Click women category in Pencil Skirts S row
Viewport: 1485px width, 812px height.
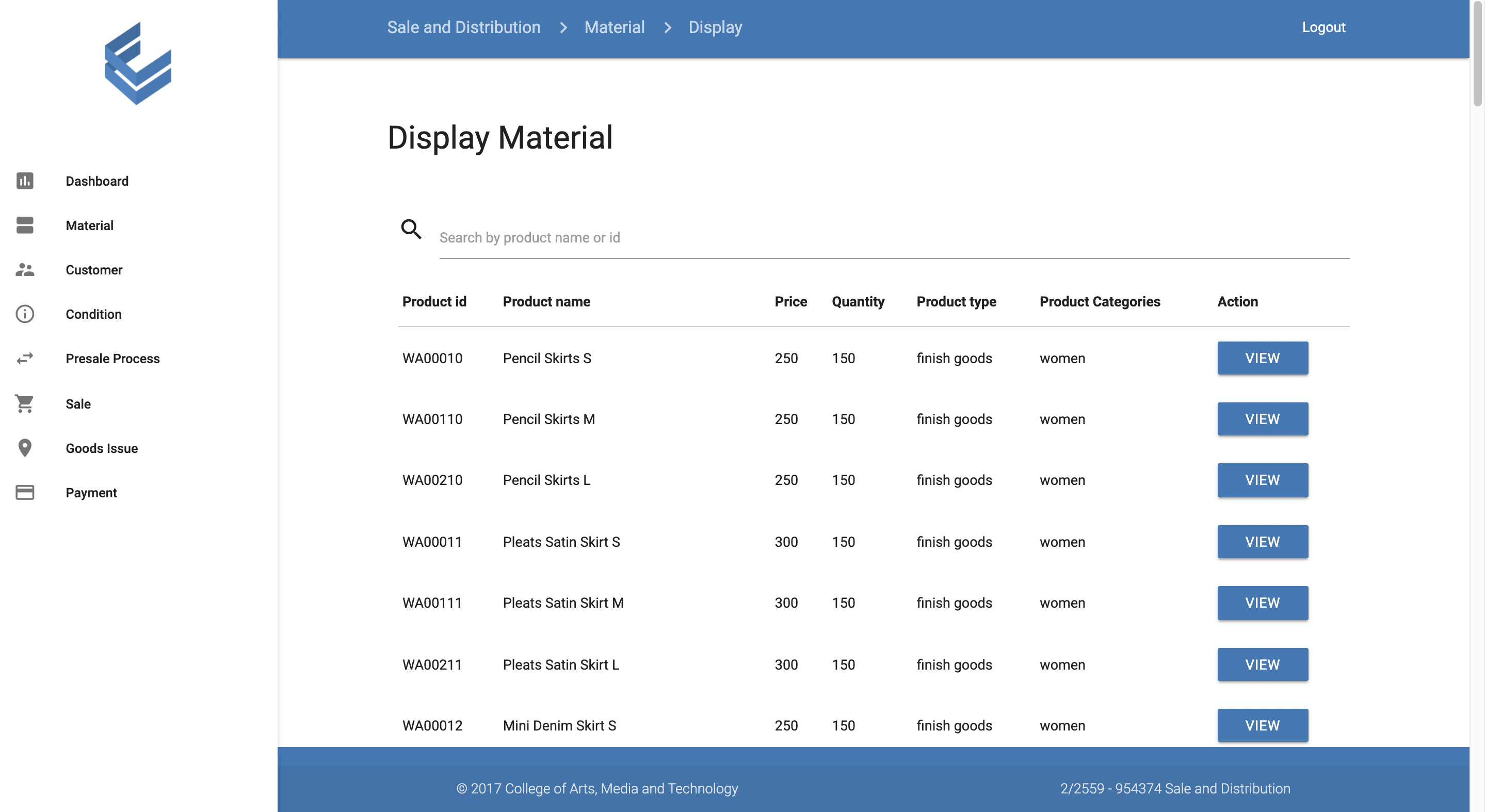[1062, 358]
